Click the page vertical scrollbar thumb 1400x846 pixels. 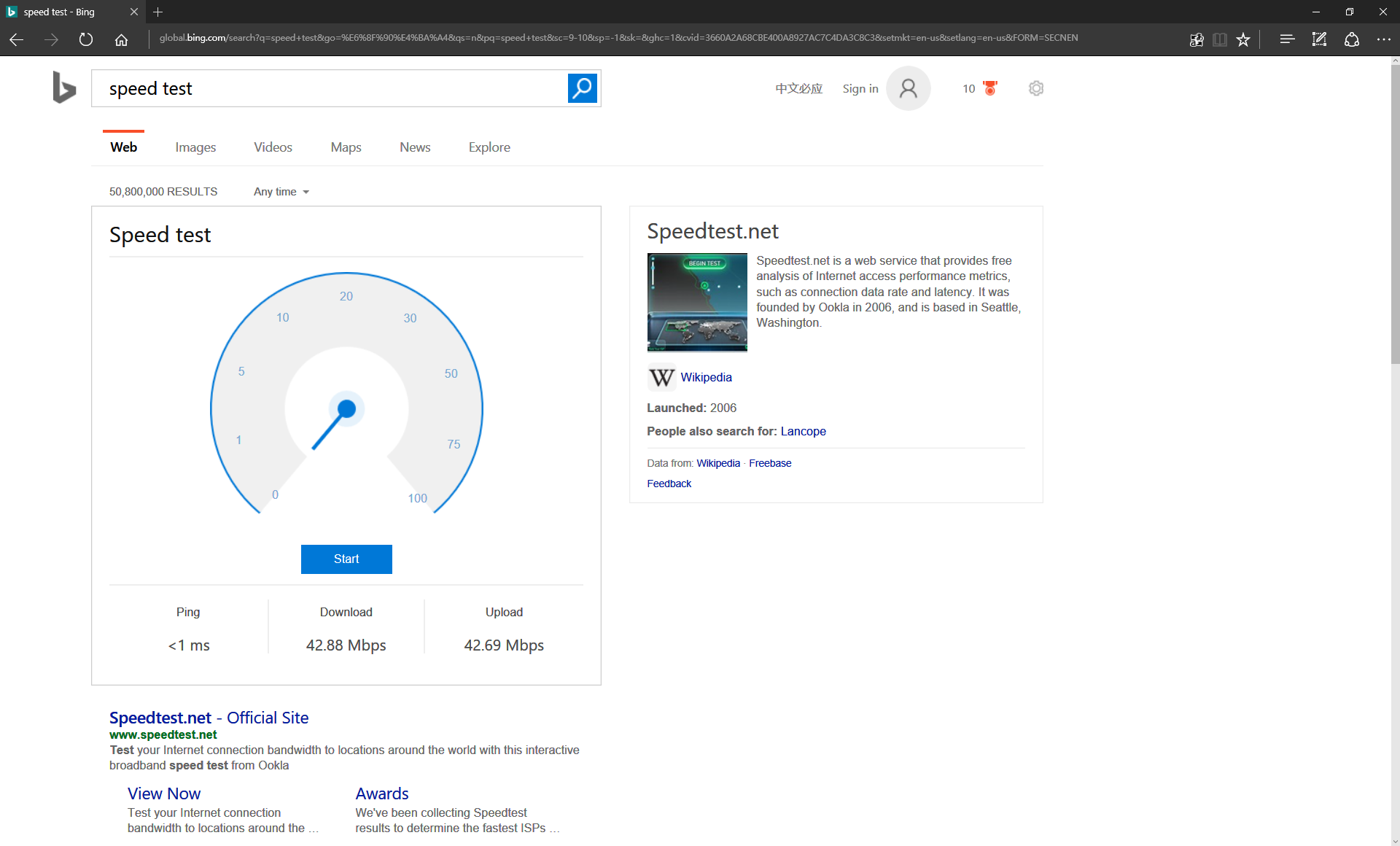1395,215
